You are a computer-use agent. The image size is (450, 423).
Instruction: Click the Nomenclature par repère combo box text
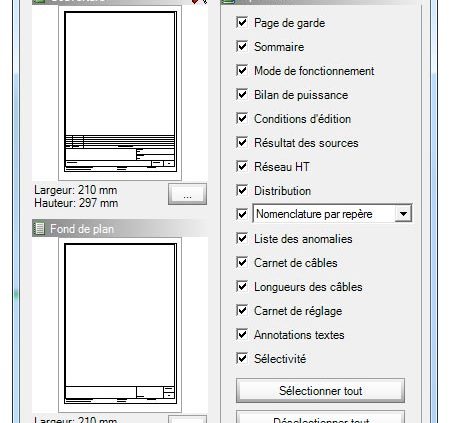click(x=314, y=214)
